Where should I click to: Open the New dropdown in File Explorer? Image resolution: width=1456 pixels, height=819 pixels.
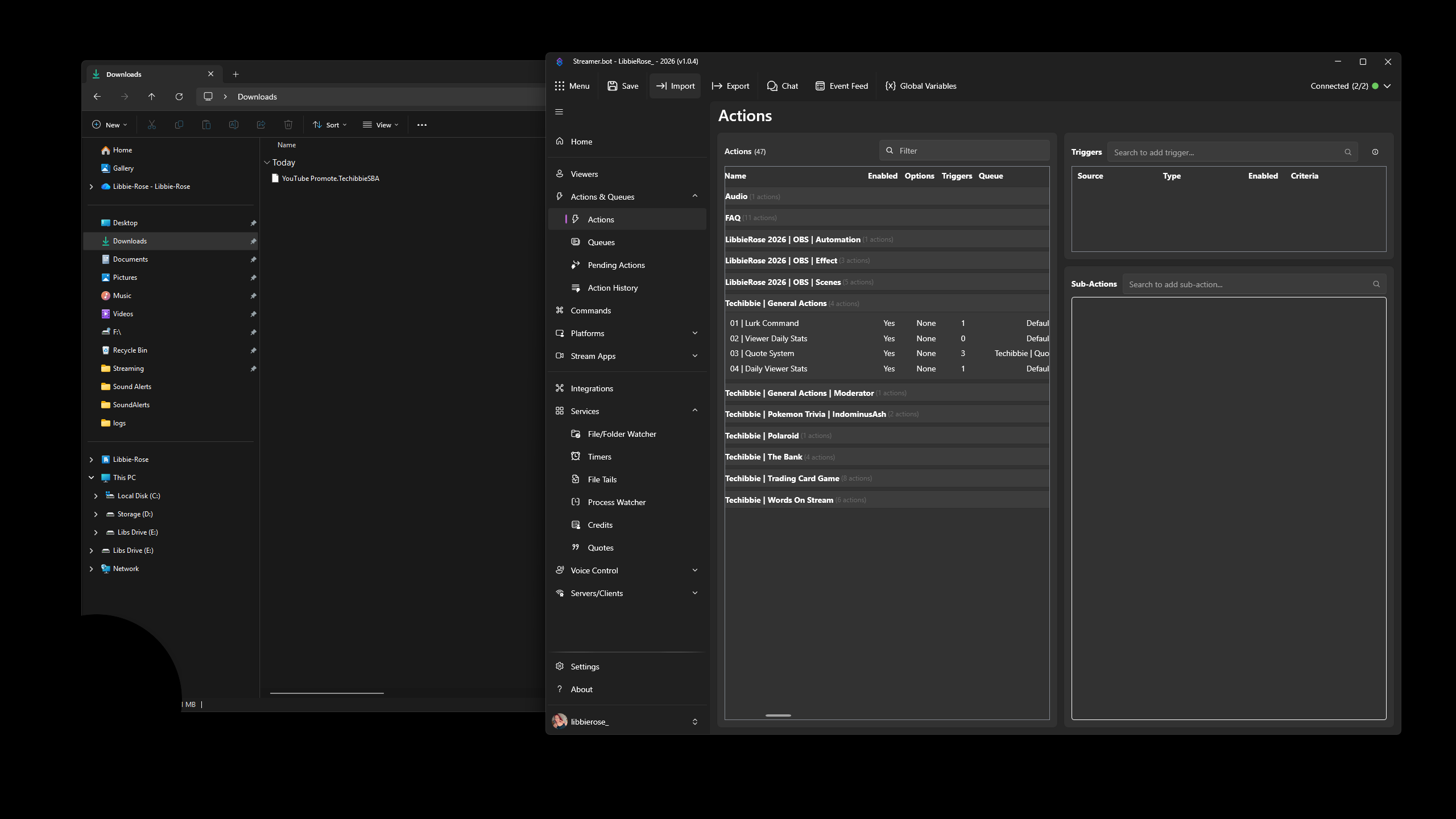tap(110, 125)
